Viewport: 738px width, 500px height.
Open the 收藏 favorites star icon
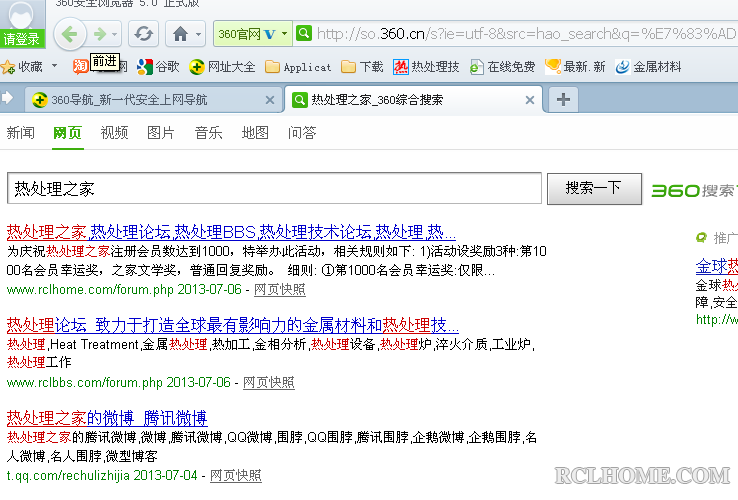pos(8,67)
